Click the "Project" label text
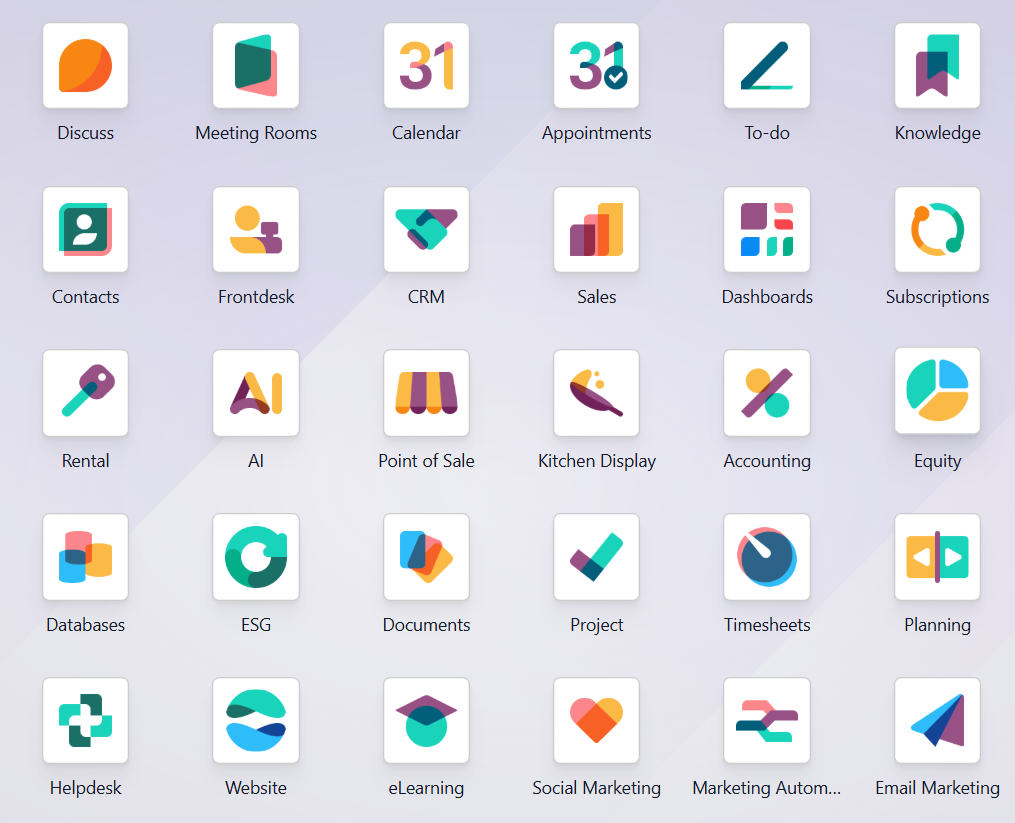Viewport: 1015px width, 823px height. (x=596, y=624)
